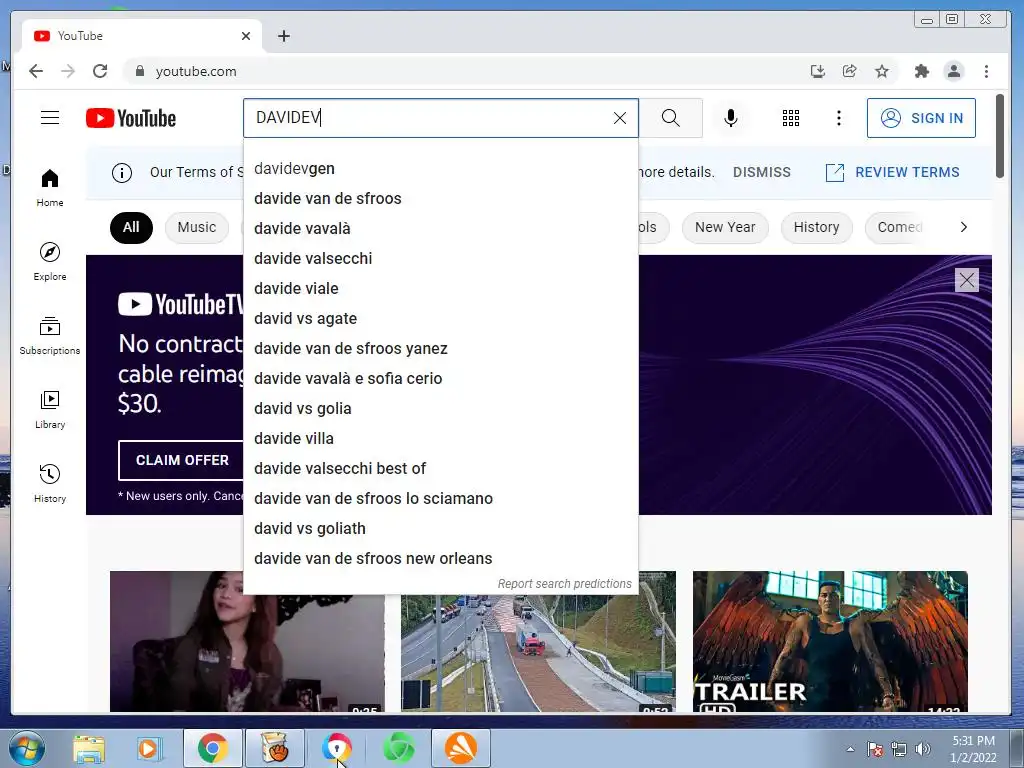Screen dimensions: 1024x768
Task: Open the YouTube apps grid icon
Action: (791, 118)
